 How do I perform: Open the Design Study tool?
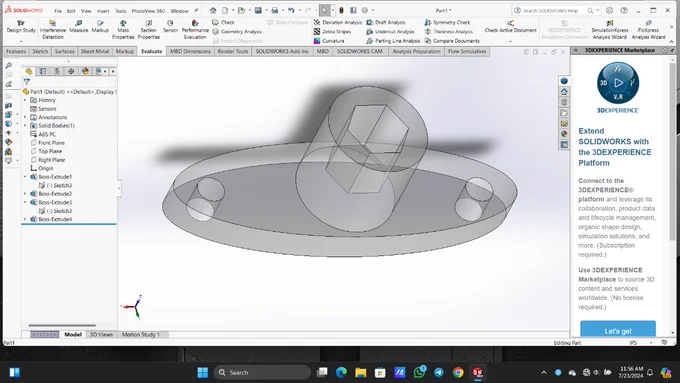click(x=21, y=26)
